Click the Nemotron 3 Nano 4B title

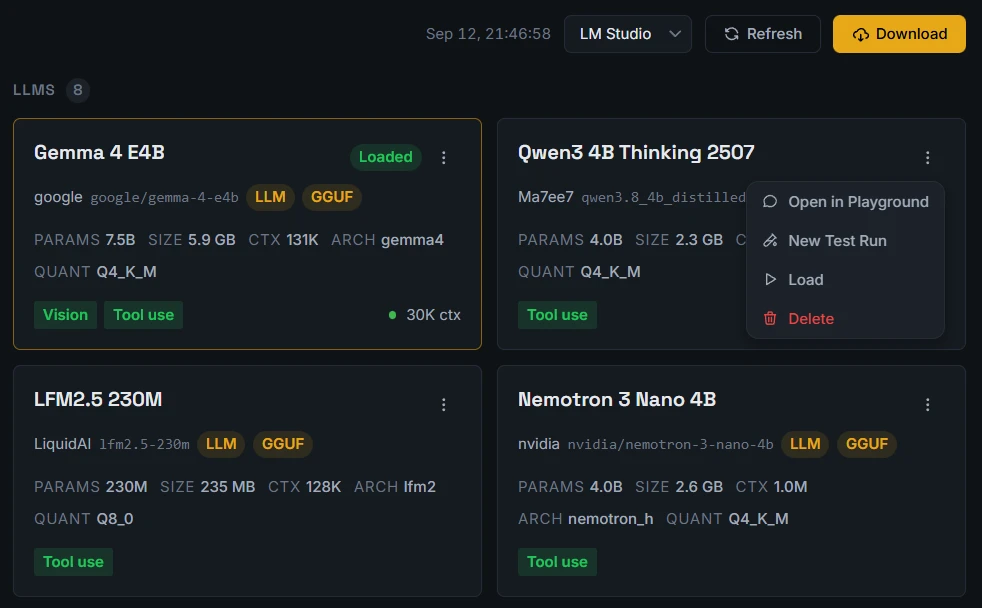pos(617,399)
